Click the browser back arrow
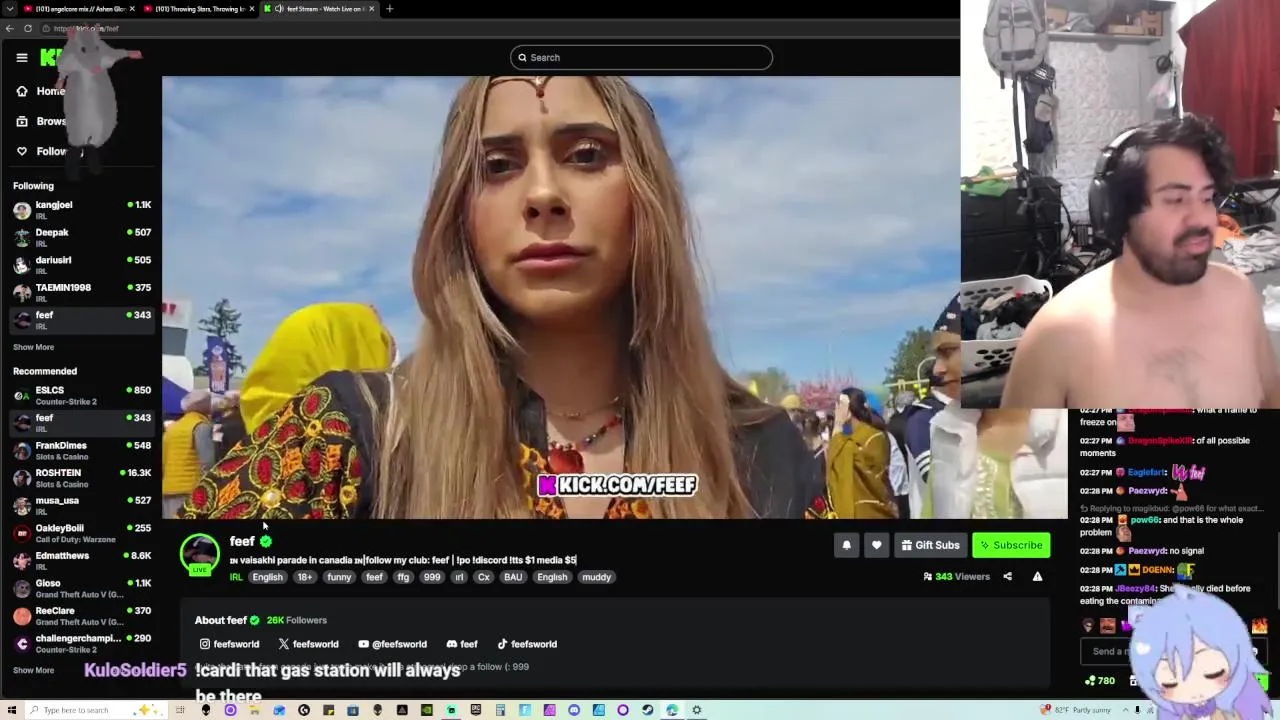The image size is (1280, 720). [9, 28]
